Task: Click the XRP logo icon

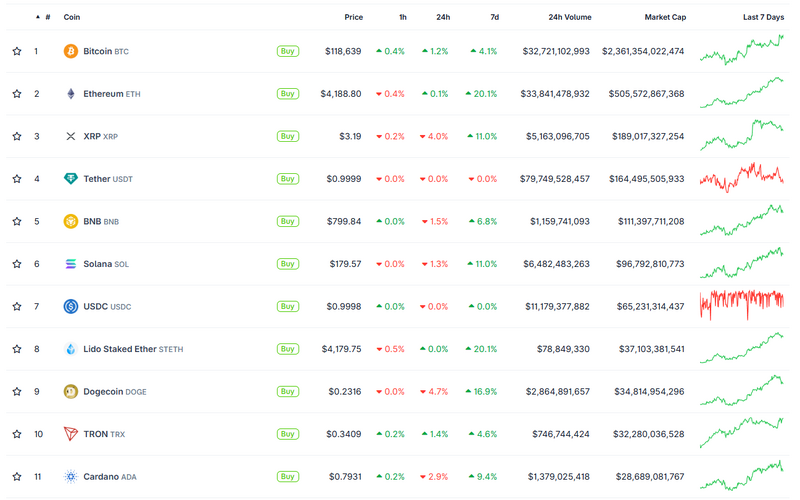Action: pos(71,136)
